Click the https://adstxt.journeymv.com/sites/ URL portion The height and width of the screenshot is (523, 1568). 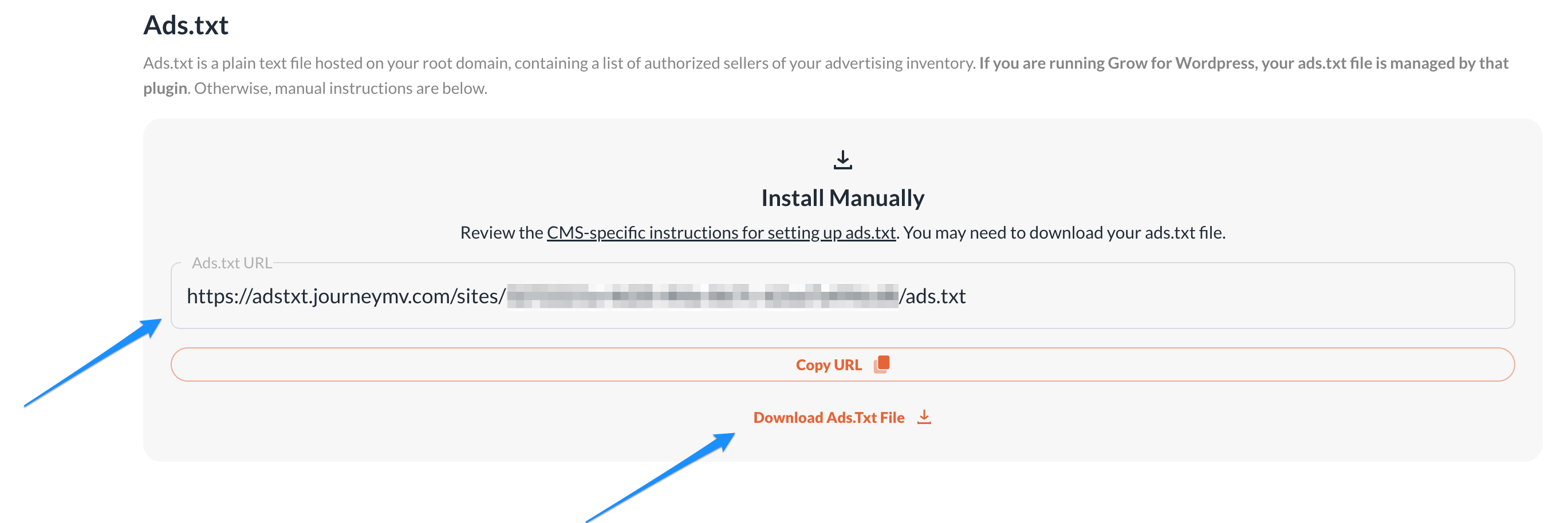pyautogui.click(x=346, y=296)
